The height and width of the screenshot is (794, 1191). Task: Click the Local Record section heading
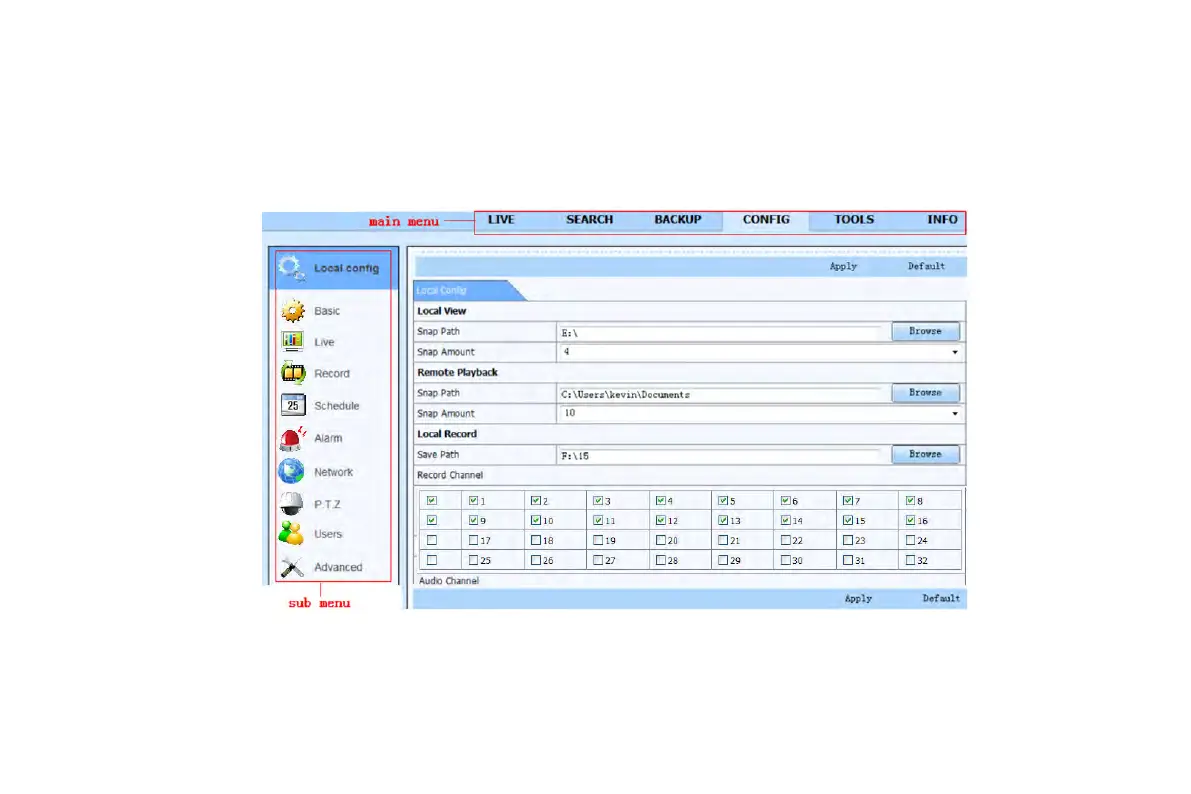447,434
